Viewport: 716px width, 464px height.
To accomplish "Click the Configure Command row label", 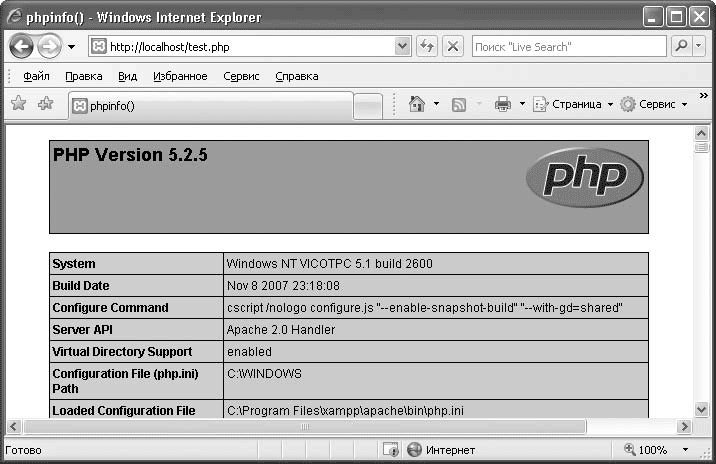I will (111, 307).
